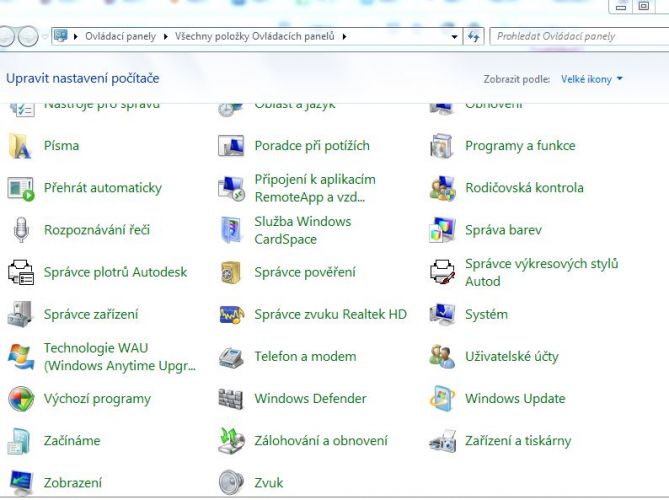Open the Začínáme icon
The height and width of the screenshot is (500, 669).
19,441
